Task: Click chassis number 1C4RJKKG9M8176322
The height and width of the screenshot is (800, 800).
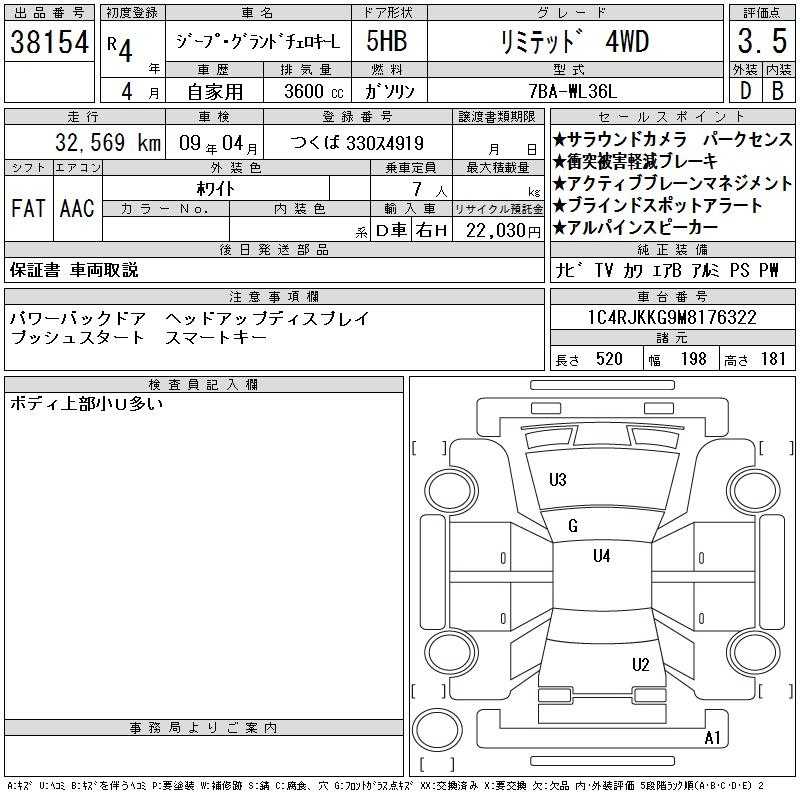Action: coord(672,318)
